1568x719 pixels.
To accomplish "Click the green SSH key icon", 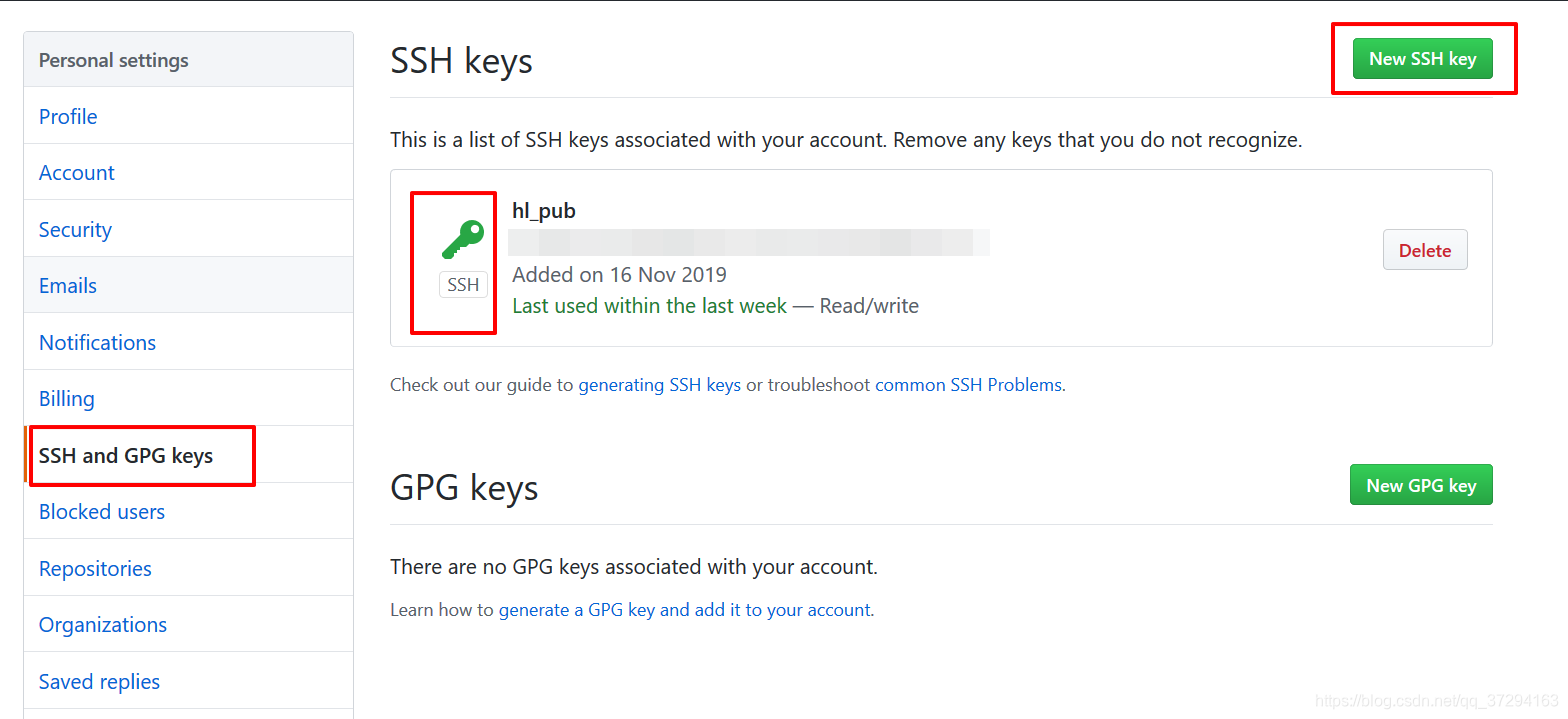I will [463, 241].
